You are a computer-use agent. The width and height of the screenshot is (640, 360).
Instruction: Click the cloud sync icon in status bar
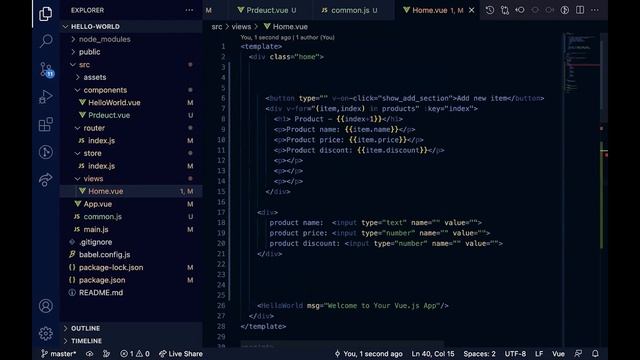pyautogui.click(x=89, y=354)
